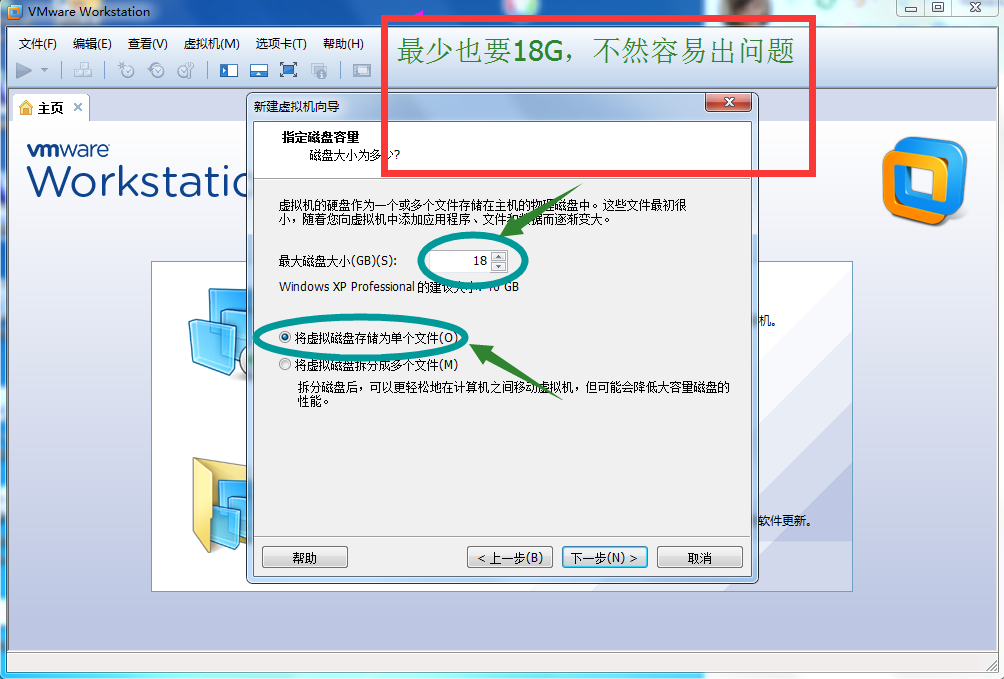Image resolution: width=1004 pixels, height=679 pixels.
Task: Open the 选项卡(T) menu
Action: pos(281,44)
